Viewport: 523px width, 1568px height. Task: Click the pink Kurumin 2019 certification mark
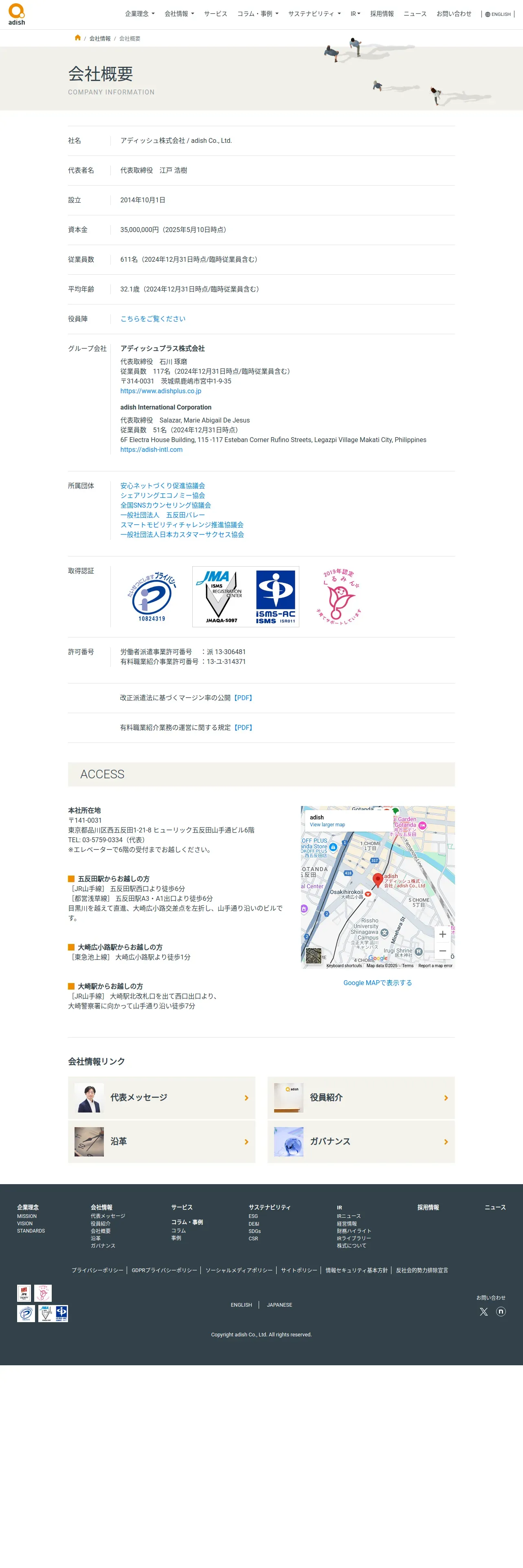coord(338,596)
